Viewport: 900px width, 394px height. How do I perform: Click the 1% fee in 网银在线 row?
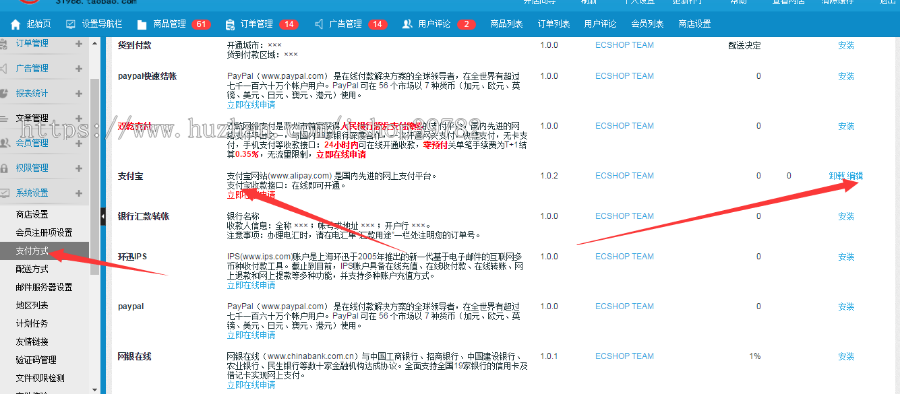(755, 356)
